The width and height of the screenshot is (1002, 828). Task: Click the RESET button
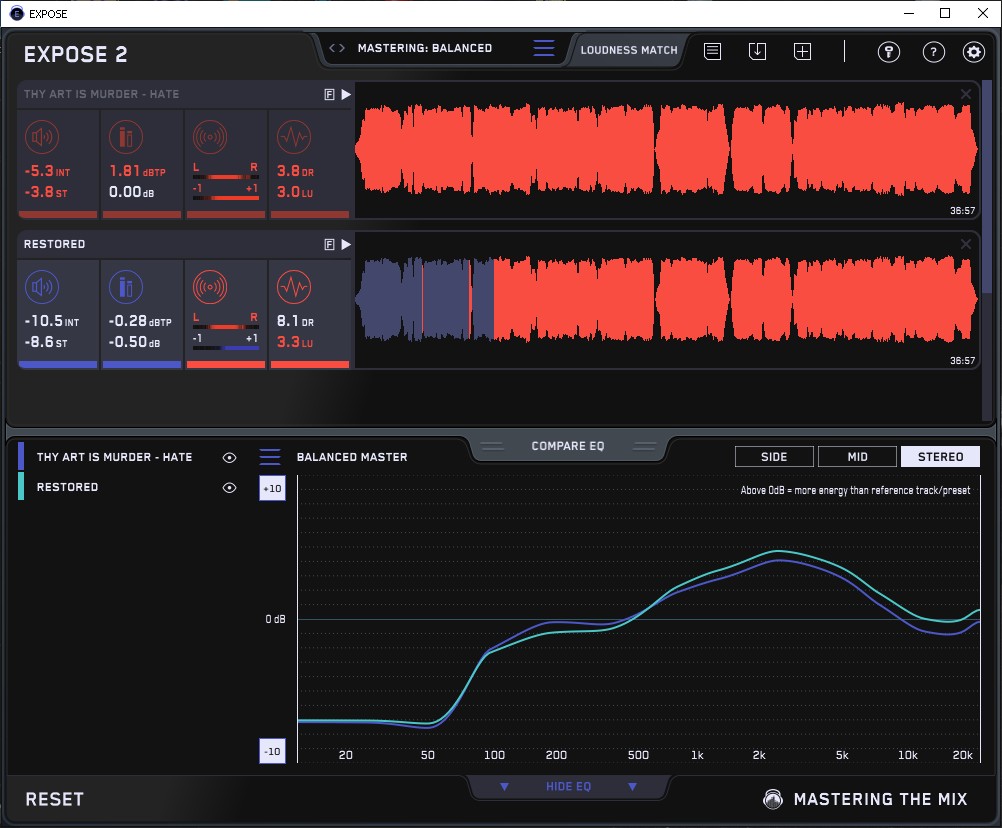(55, 799)
